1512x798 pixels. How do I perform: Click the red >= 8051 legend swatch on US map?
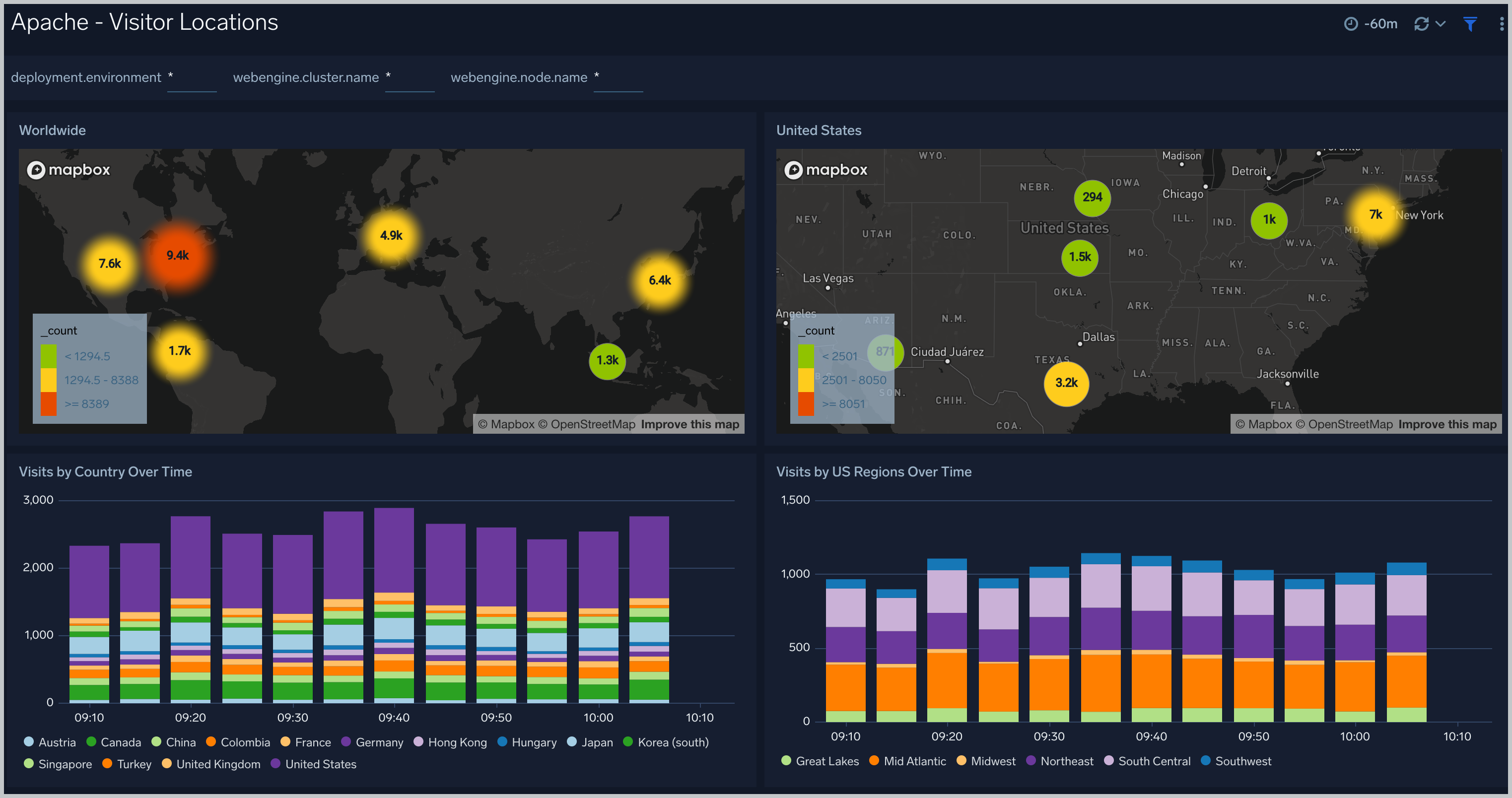806,403
